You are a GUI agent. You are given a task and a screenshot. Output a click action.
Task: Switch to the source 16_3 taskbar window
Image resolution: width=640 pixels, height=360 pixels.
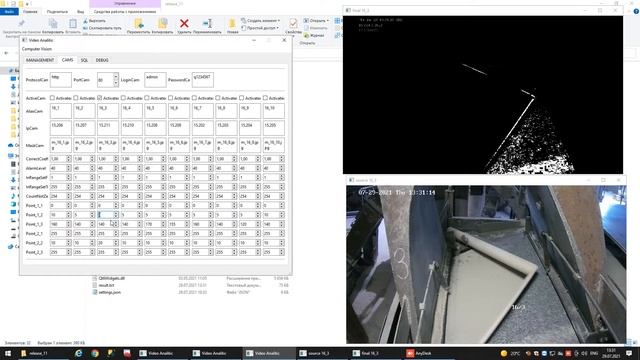[x=322, y=353]
